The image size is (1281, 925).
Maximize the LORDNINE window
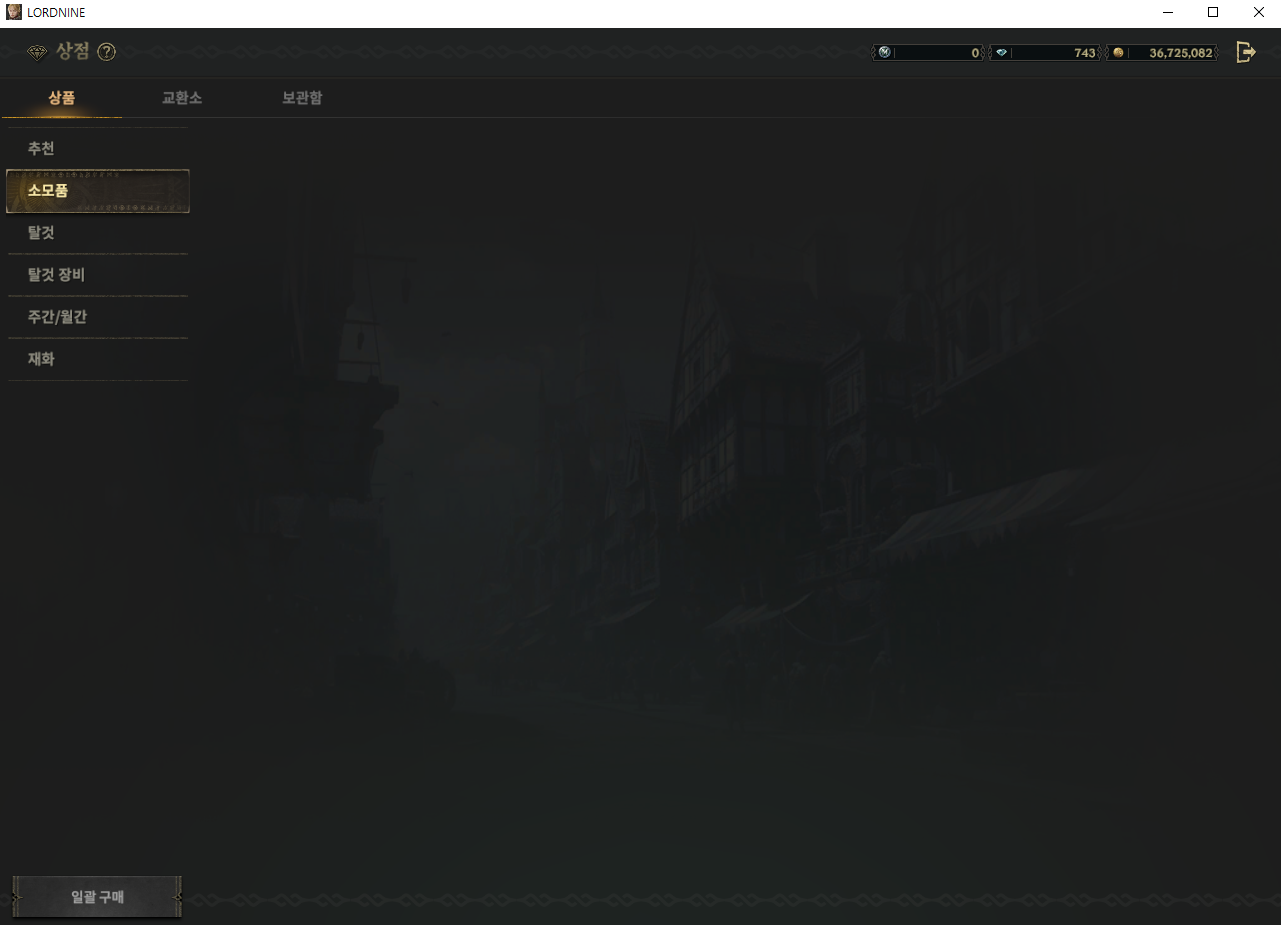(1213, 12)
